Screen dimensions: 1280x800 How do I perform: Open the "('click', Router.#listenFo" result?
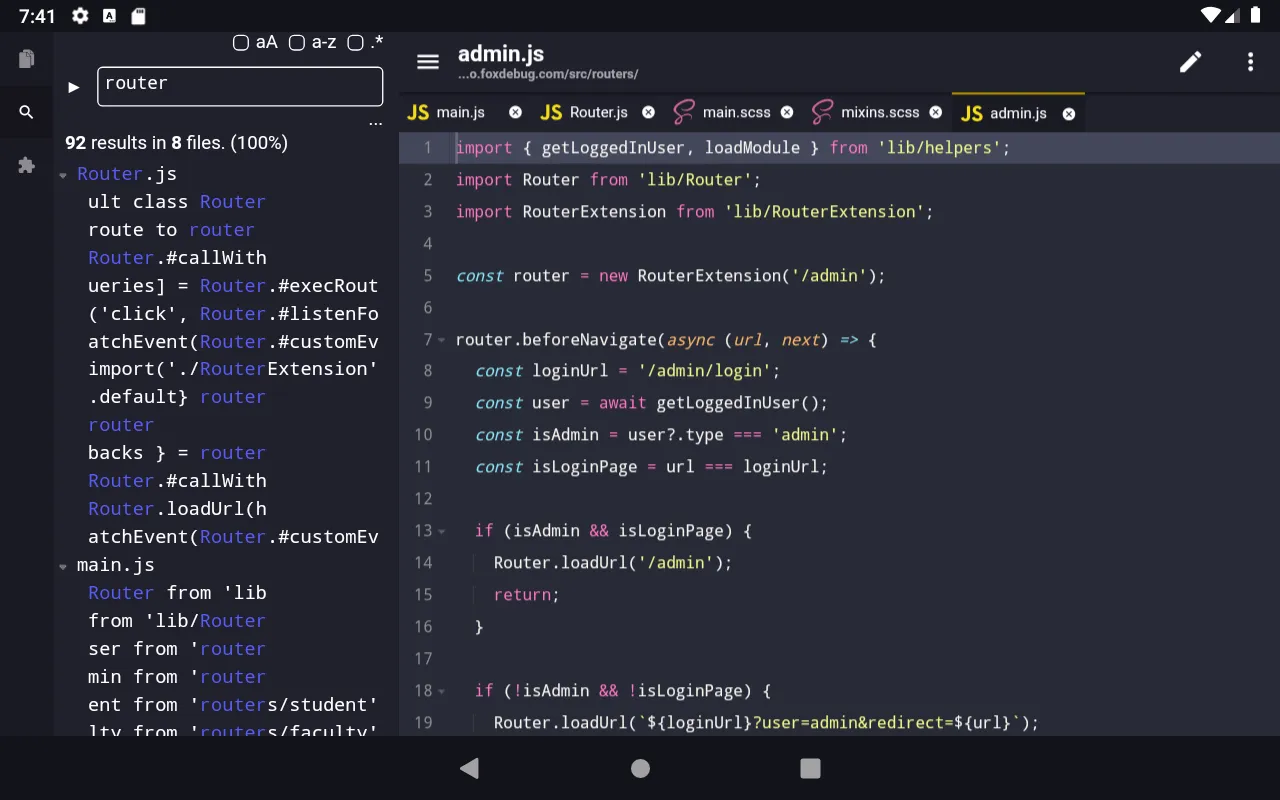(233, 314)
